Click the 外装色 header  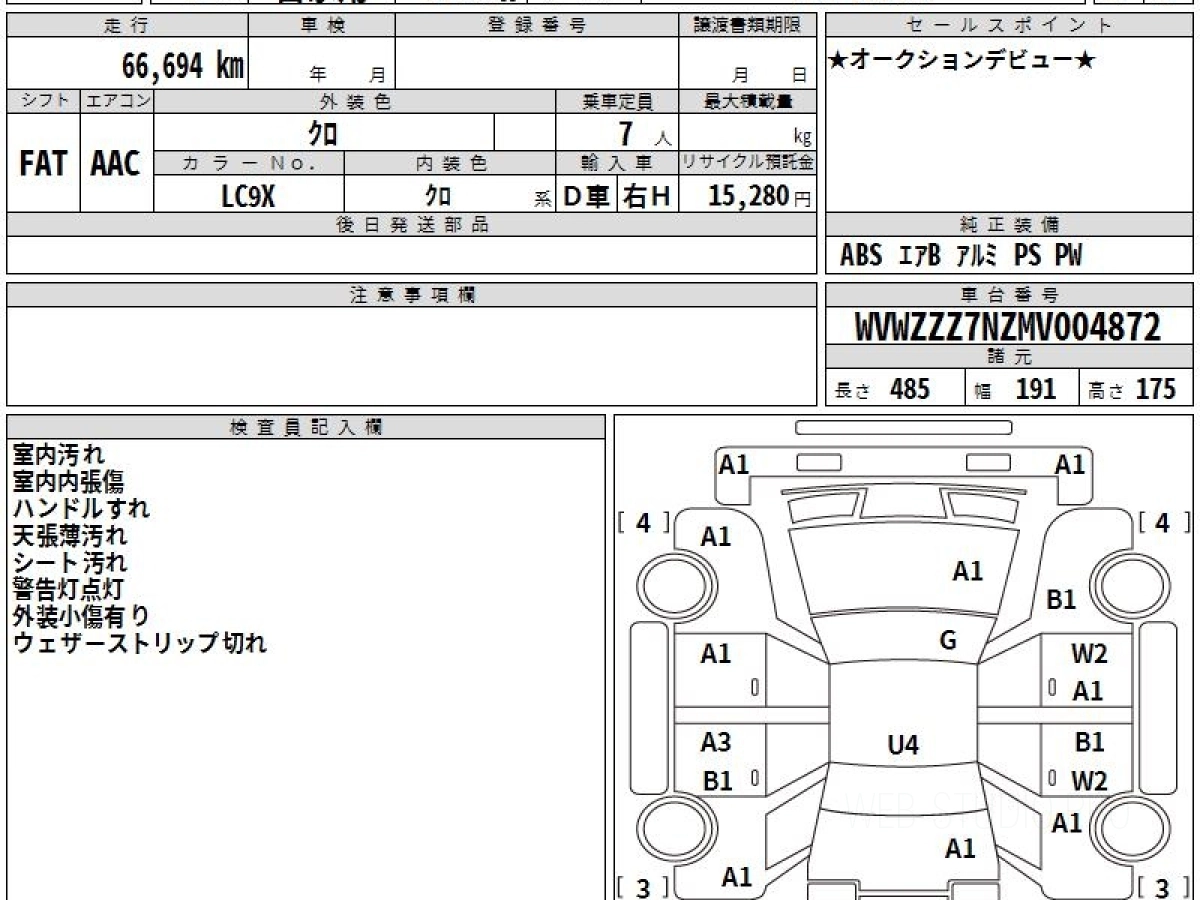[355, 101]
